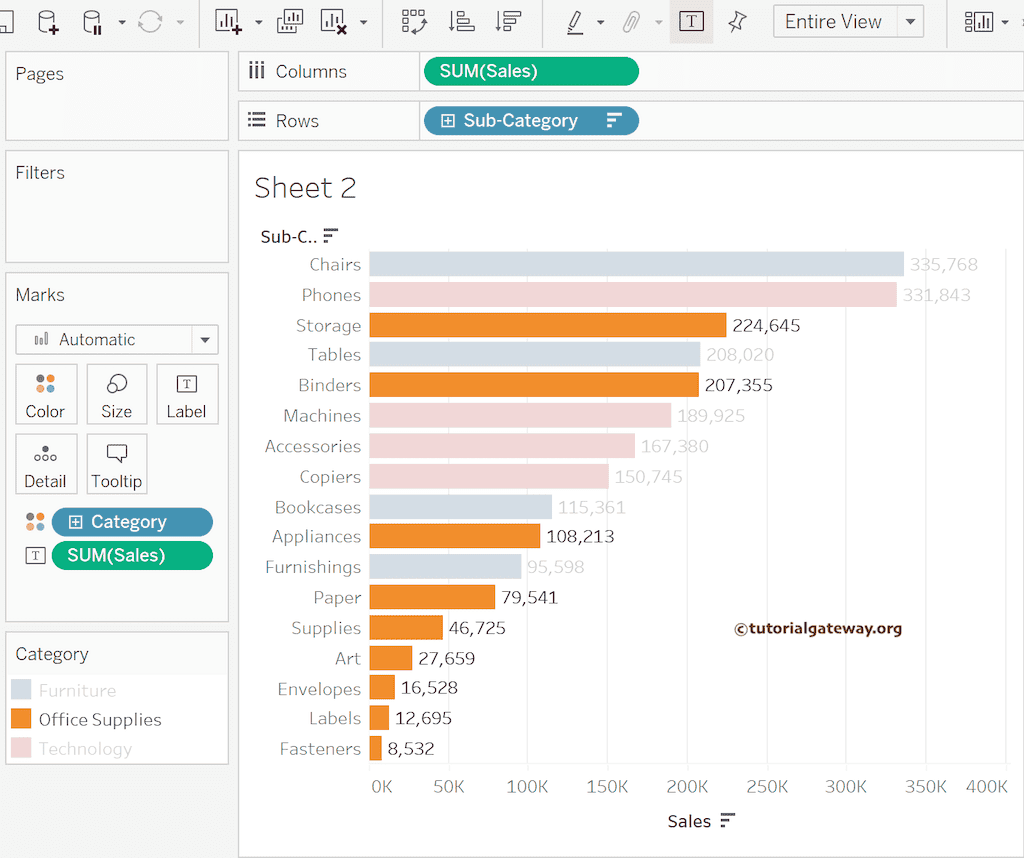The image size is (1024, 858).
Task: Click the Highlight pen icon
Action: 575,22
